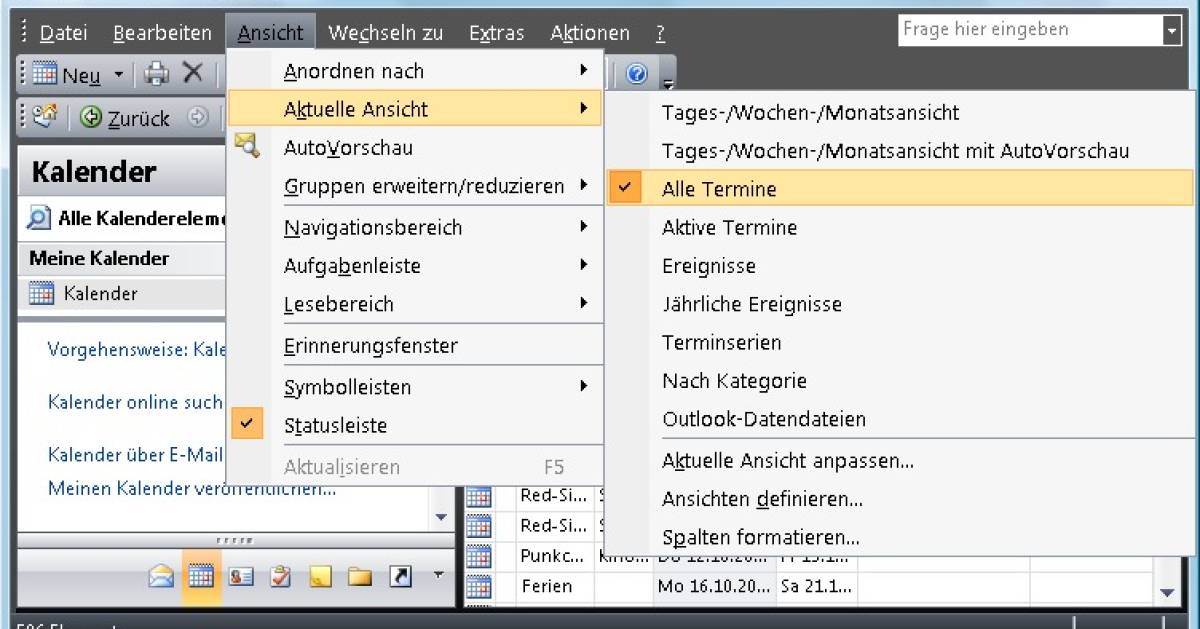Viewport: 1200px width, 629px height.
Task: Close the open Ansicht menu
Action: click(x=271, y=33)
